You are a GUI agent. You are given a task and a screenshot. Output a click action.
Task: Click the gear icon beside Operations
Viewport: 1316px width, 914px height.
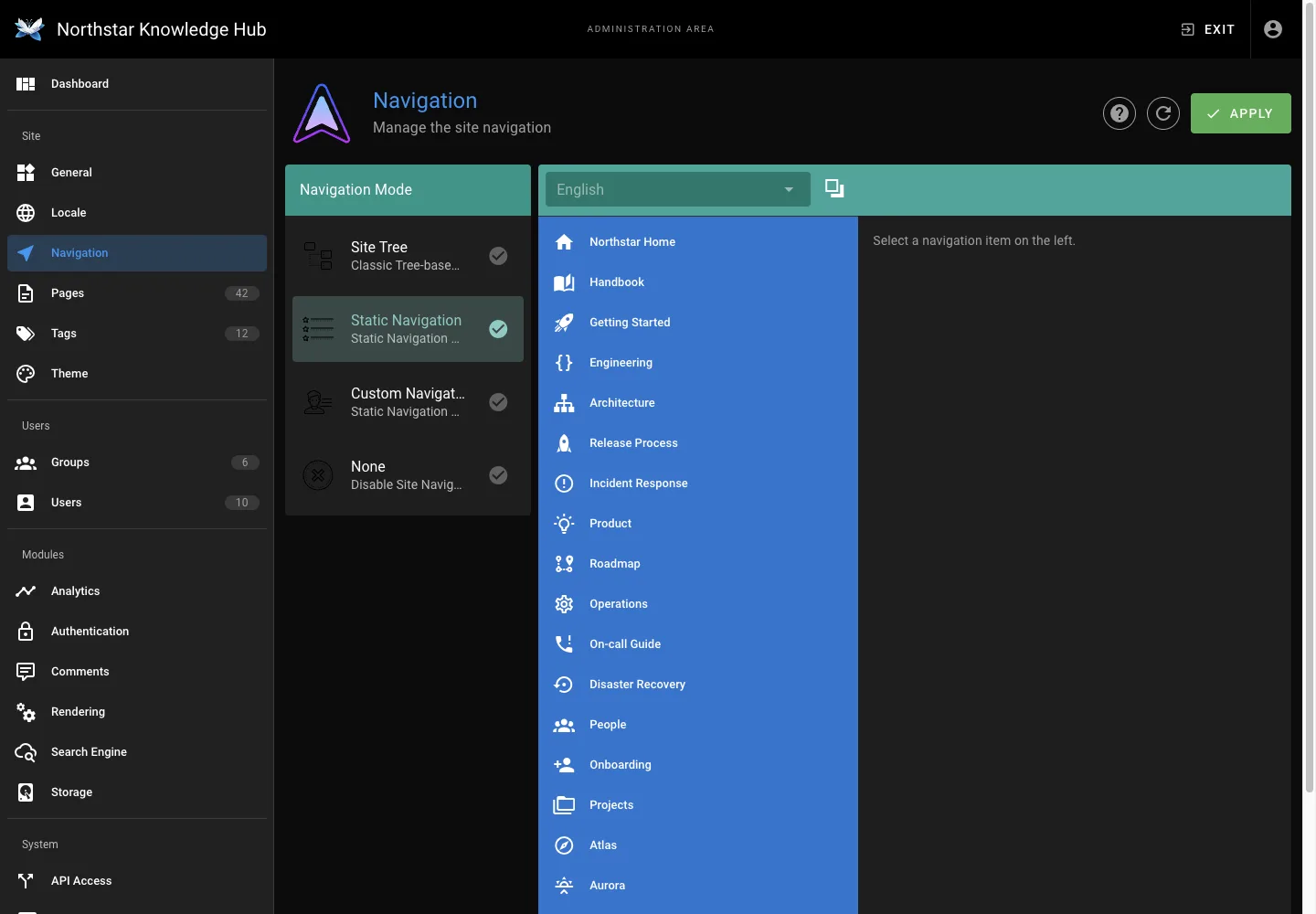tap(564, 604)
